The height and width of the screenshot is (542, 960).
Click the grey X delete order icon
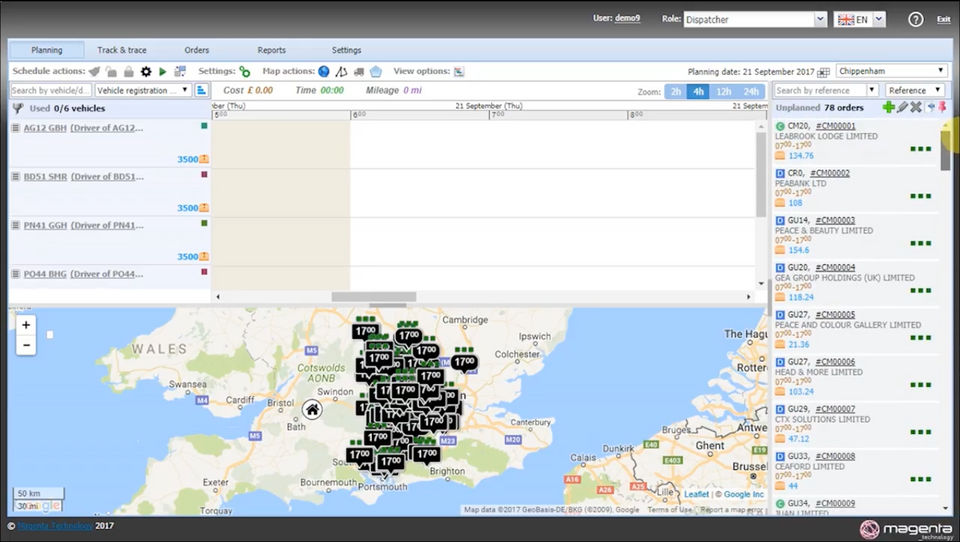click(x=915, y=108)
